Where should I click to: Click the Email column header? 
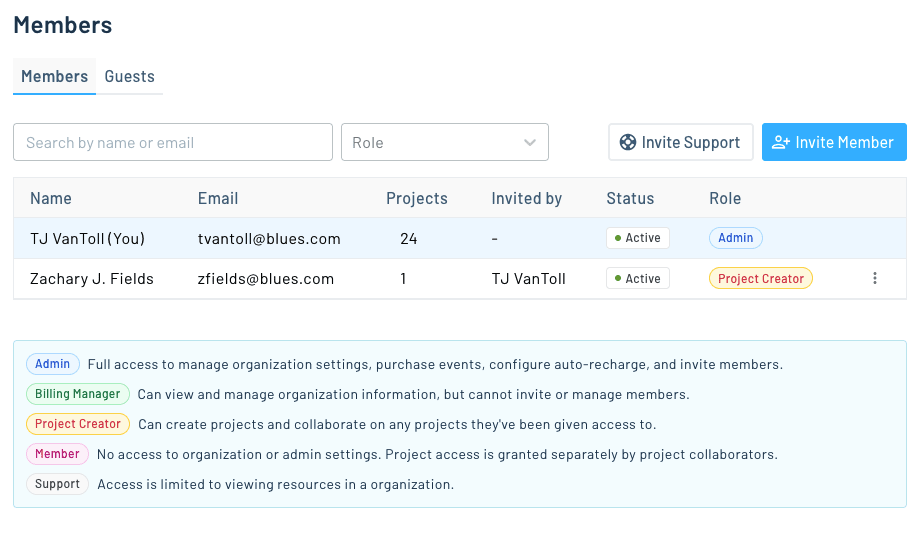218,198
